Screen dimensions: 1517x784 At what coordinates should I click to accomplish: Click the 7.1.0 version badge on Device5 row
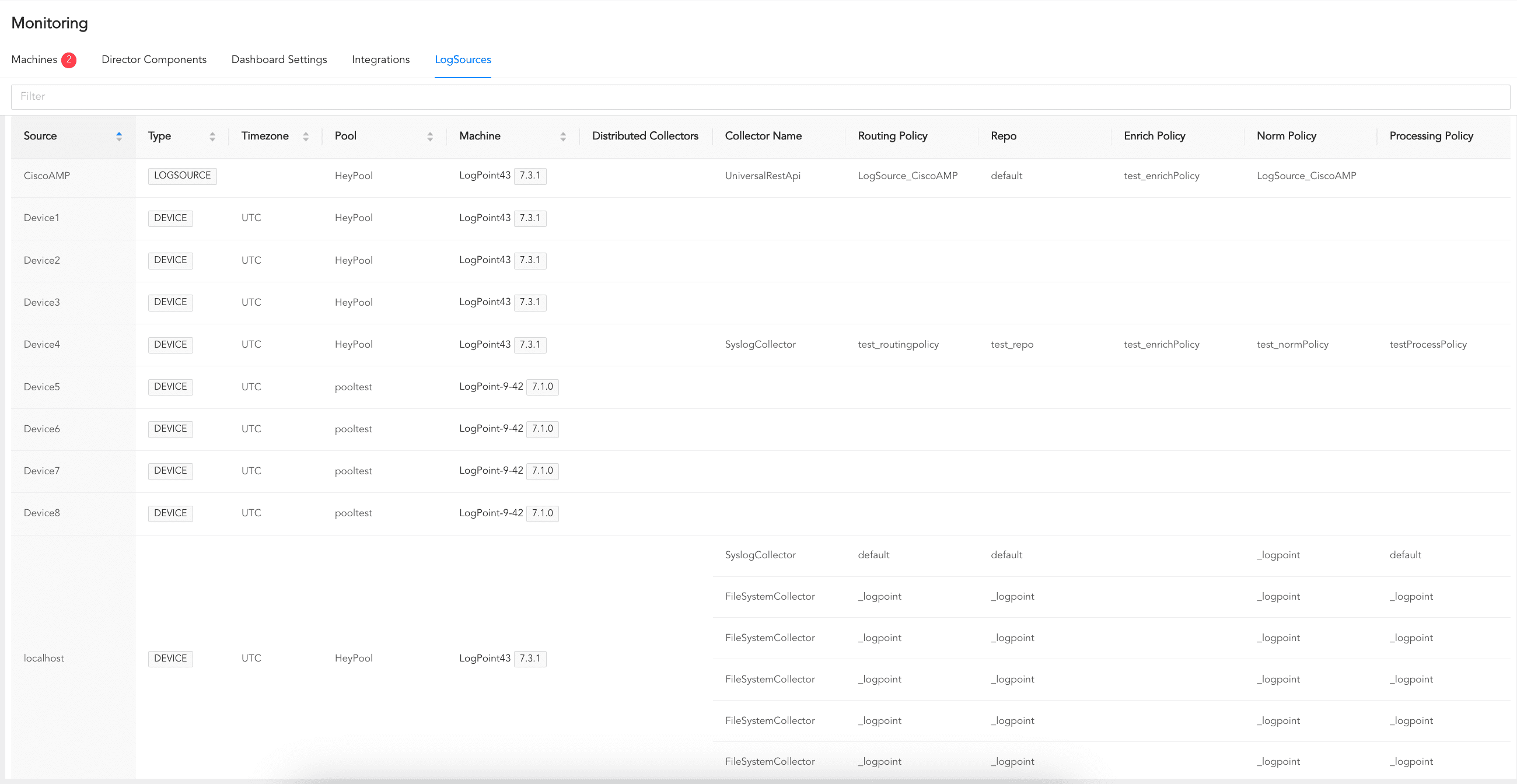[x=542, y=387]
